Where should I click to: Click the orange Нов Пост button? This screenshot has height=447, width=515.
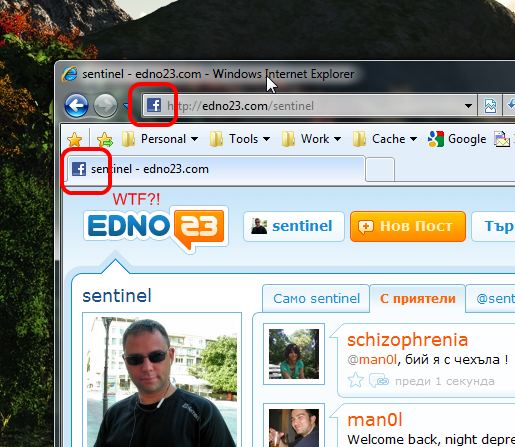[x=408, y=226]
